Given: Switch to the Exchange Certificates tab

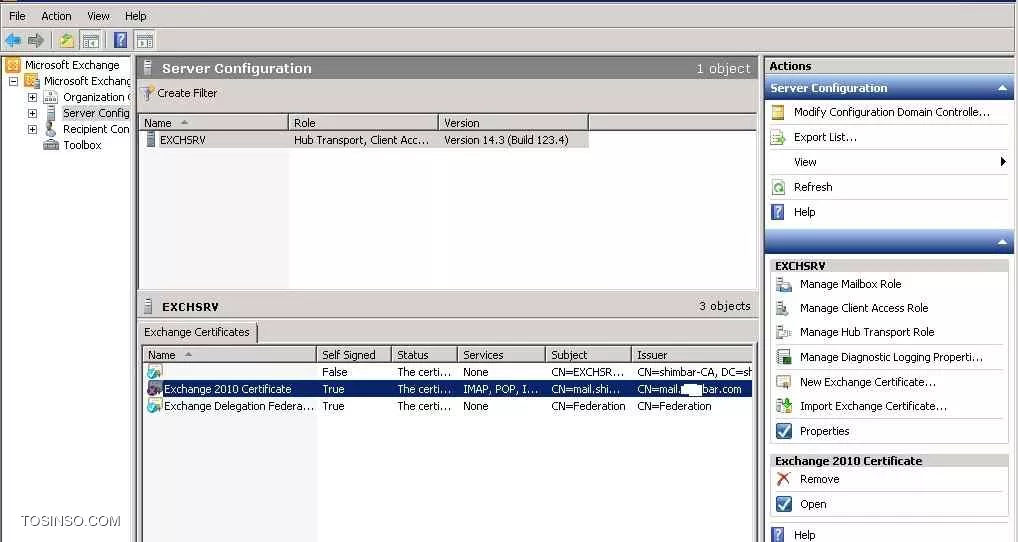Looking at the screenshot, I should [197, 332].
